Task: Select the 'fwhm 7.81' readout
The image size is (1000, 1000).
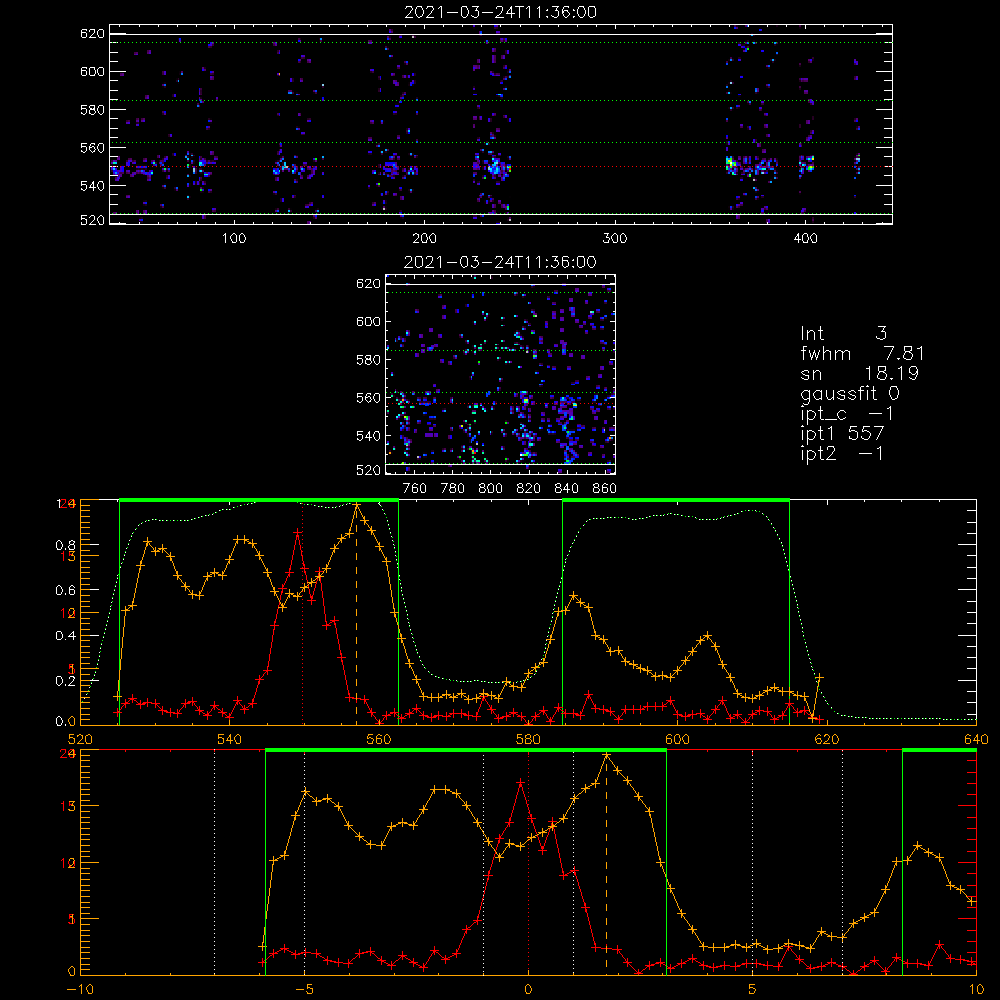Action: [x=862, y=353]
